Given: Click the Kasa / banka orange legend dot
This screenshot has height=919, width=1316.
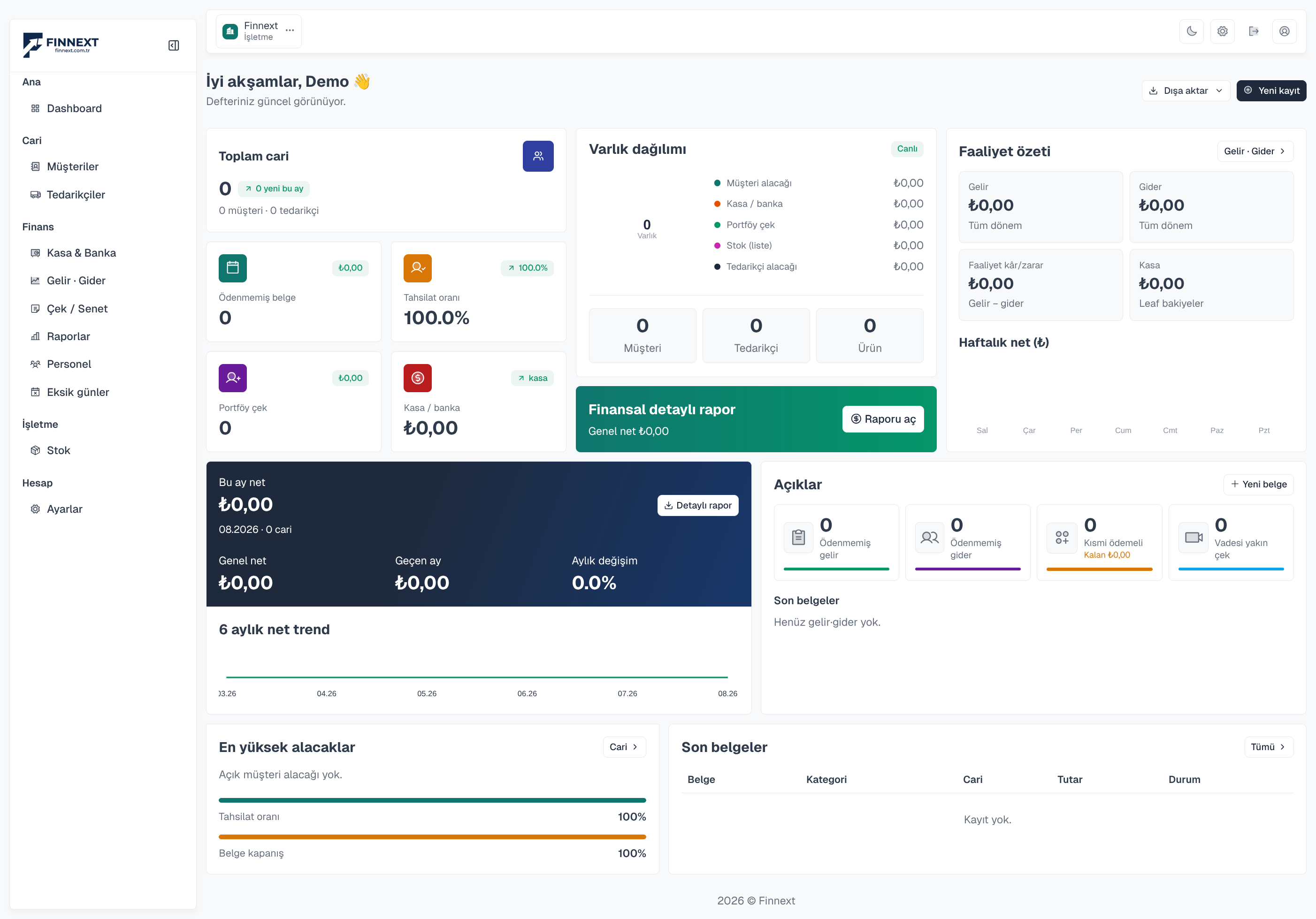Looking at the screenshot, I should tap(717, 204).
